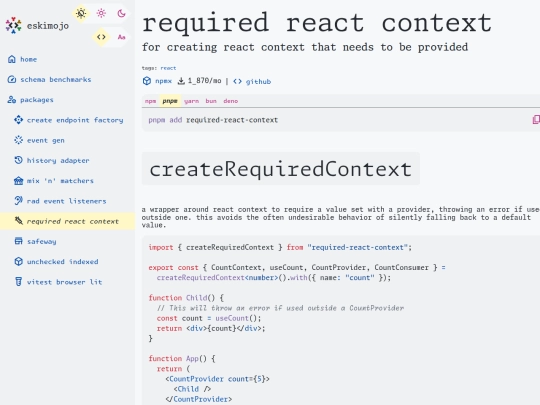540x405 pixels.
Task: Open history adapter package
Action: click(x=58, y=160)
